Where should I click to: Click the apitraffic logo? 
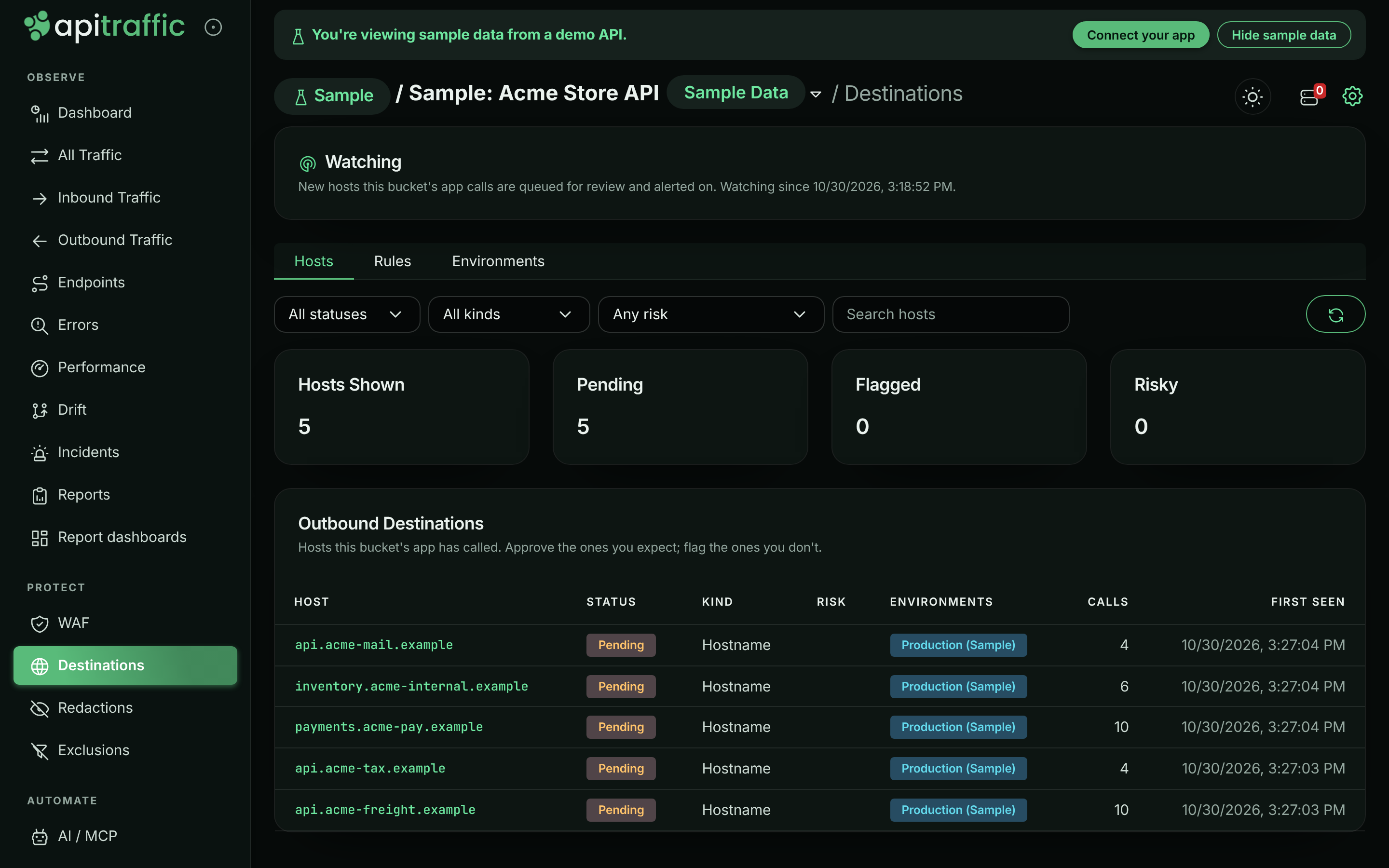coord(105,27)
